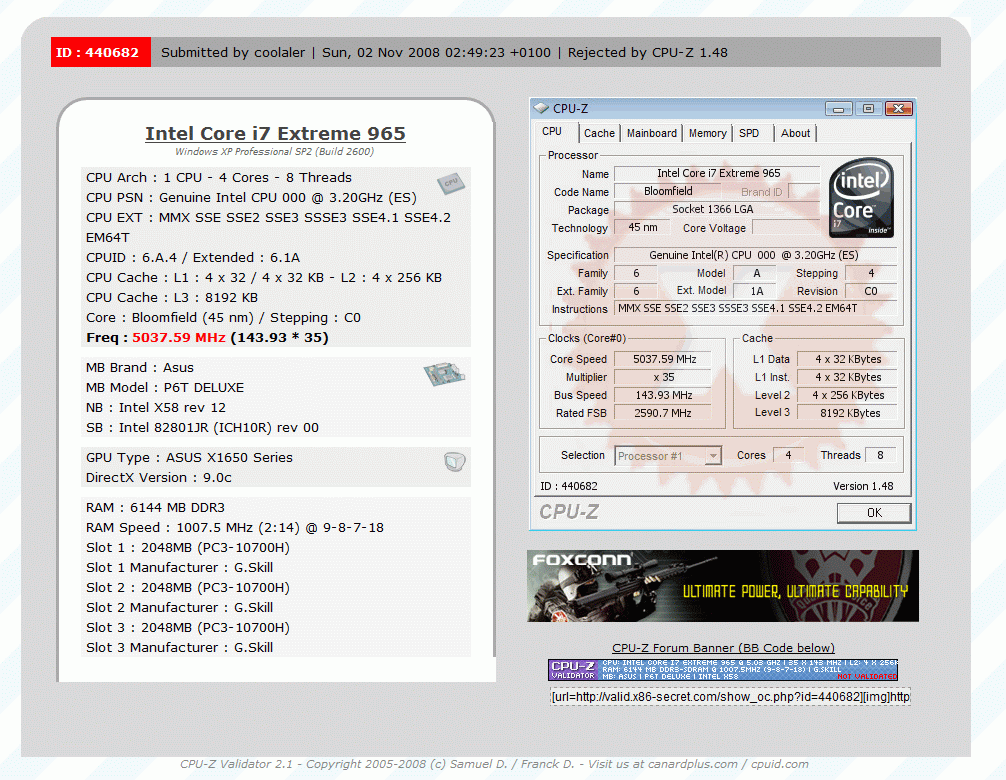Click the Ext. Model field 1A
Screen dimensions: 1006x780
coord(756,291)
